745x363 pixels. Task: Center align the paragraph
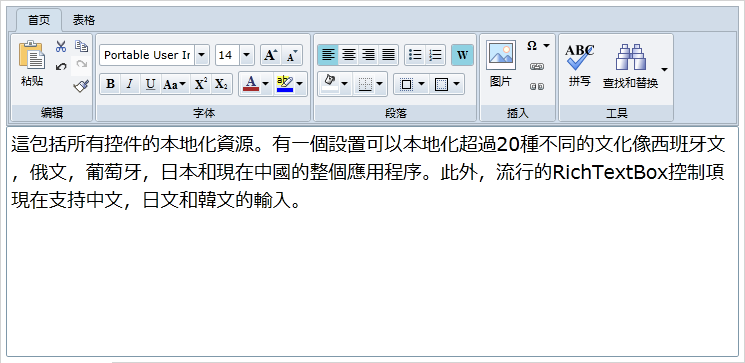[x=348, y=55]
